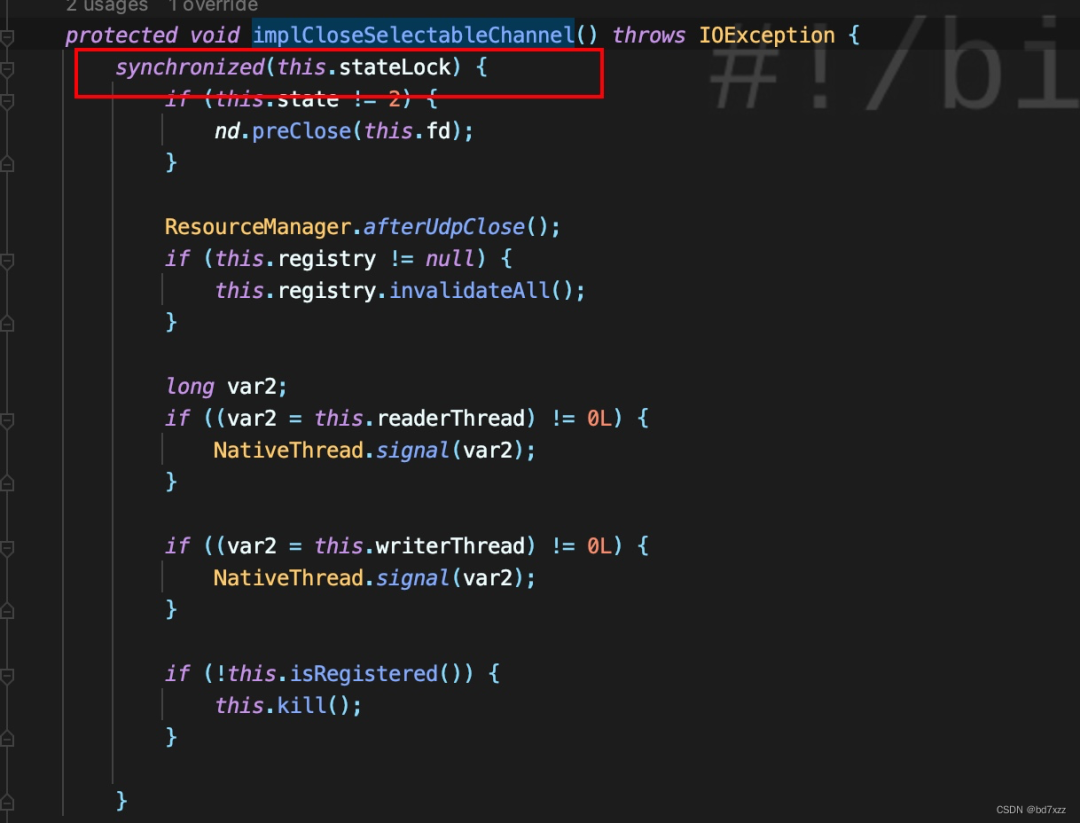Click fold-end marker after nd.preClose block
Image resolution: width=1080 pixels, height=823 pixels.
pyautogui.click(x=7, y=164)
